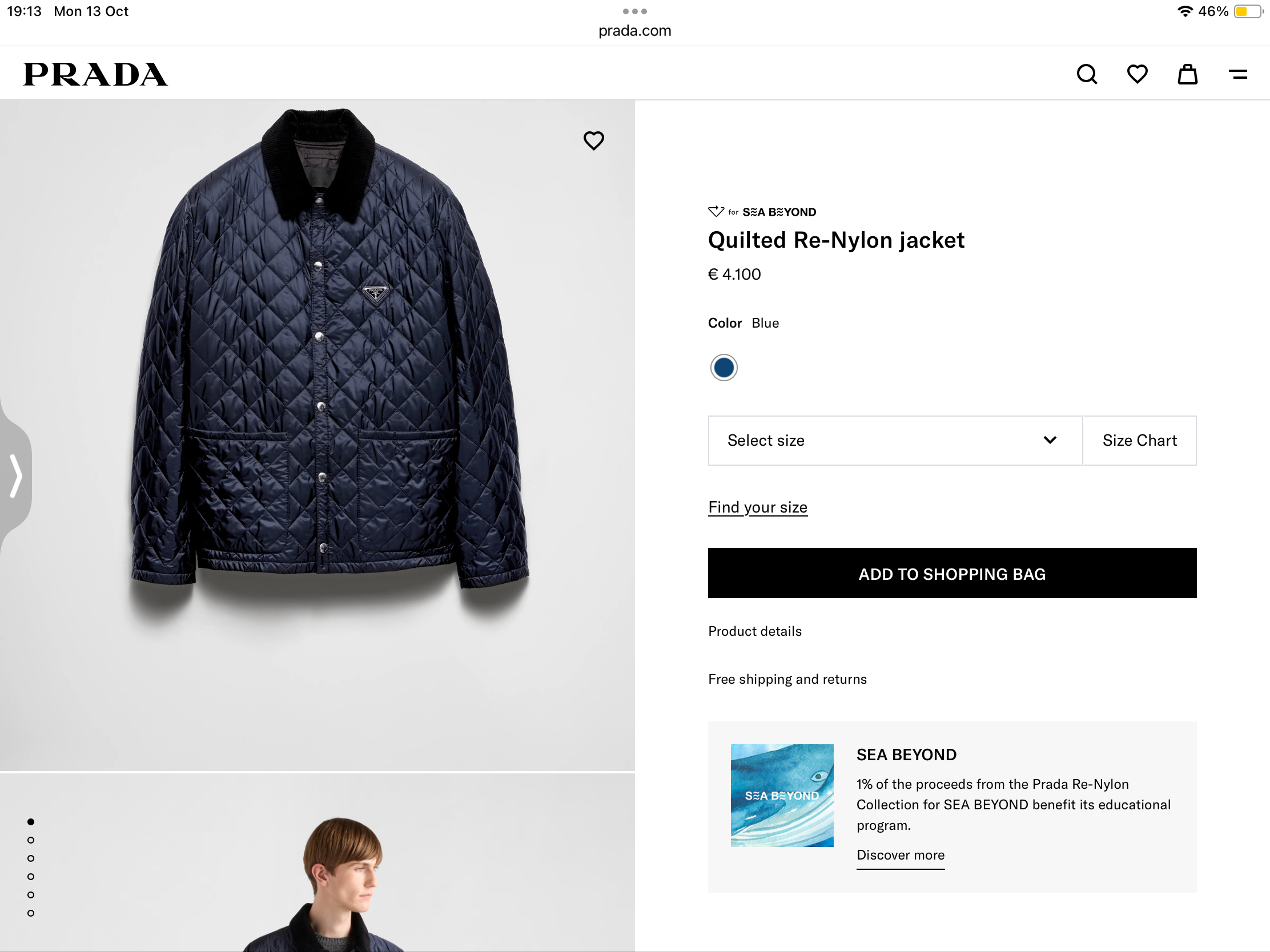Open the Size Chart
Viewport: 1270px width, 952px height.
pos(1139,440)
